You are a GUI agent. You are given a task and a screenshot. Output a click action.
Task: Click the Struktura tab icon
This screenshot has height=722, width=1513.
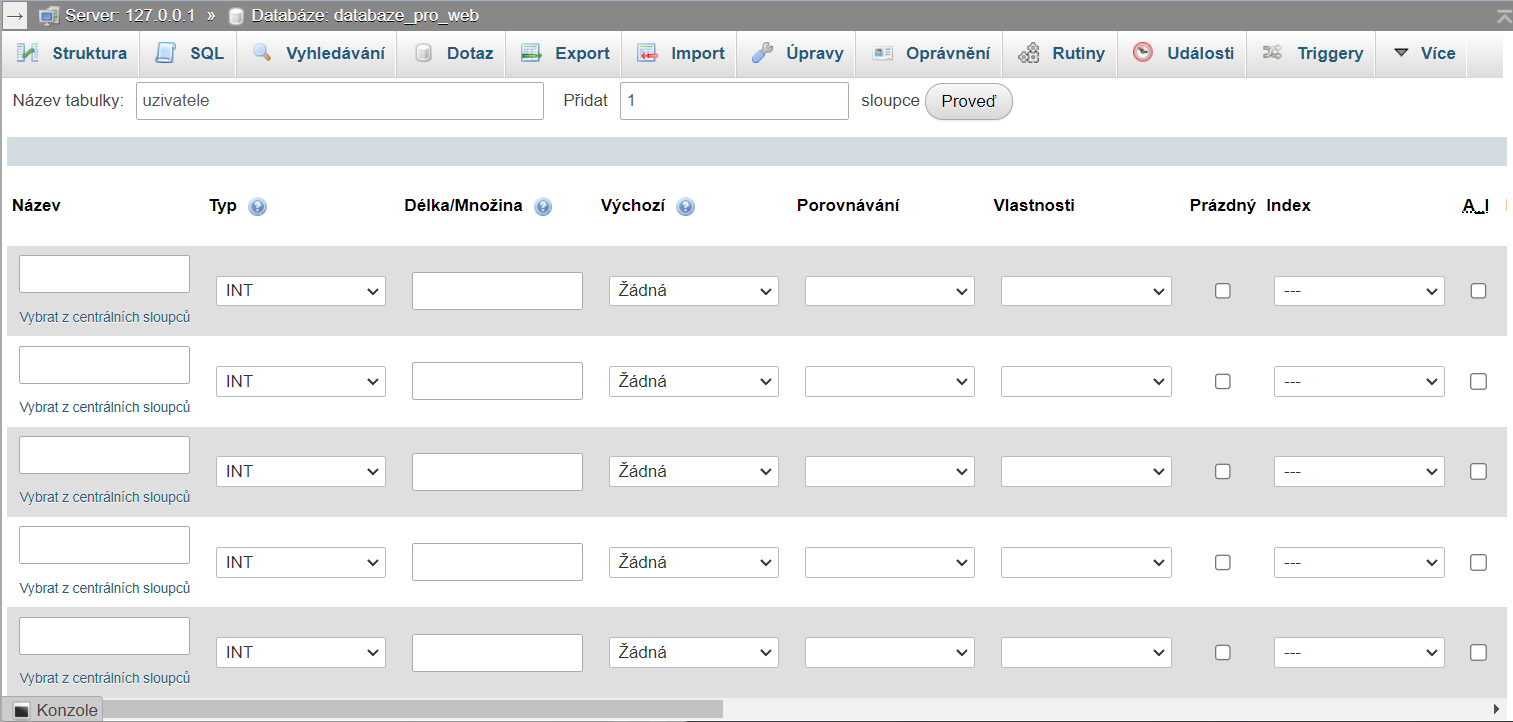click(x=28, y=53)
